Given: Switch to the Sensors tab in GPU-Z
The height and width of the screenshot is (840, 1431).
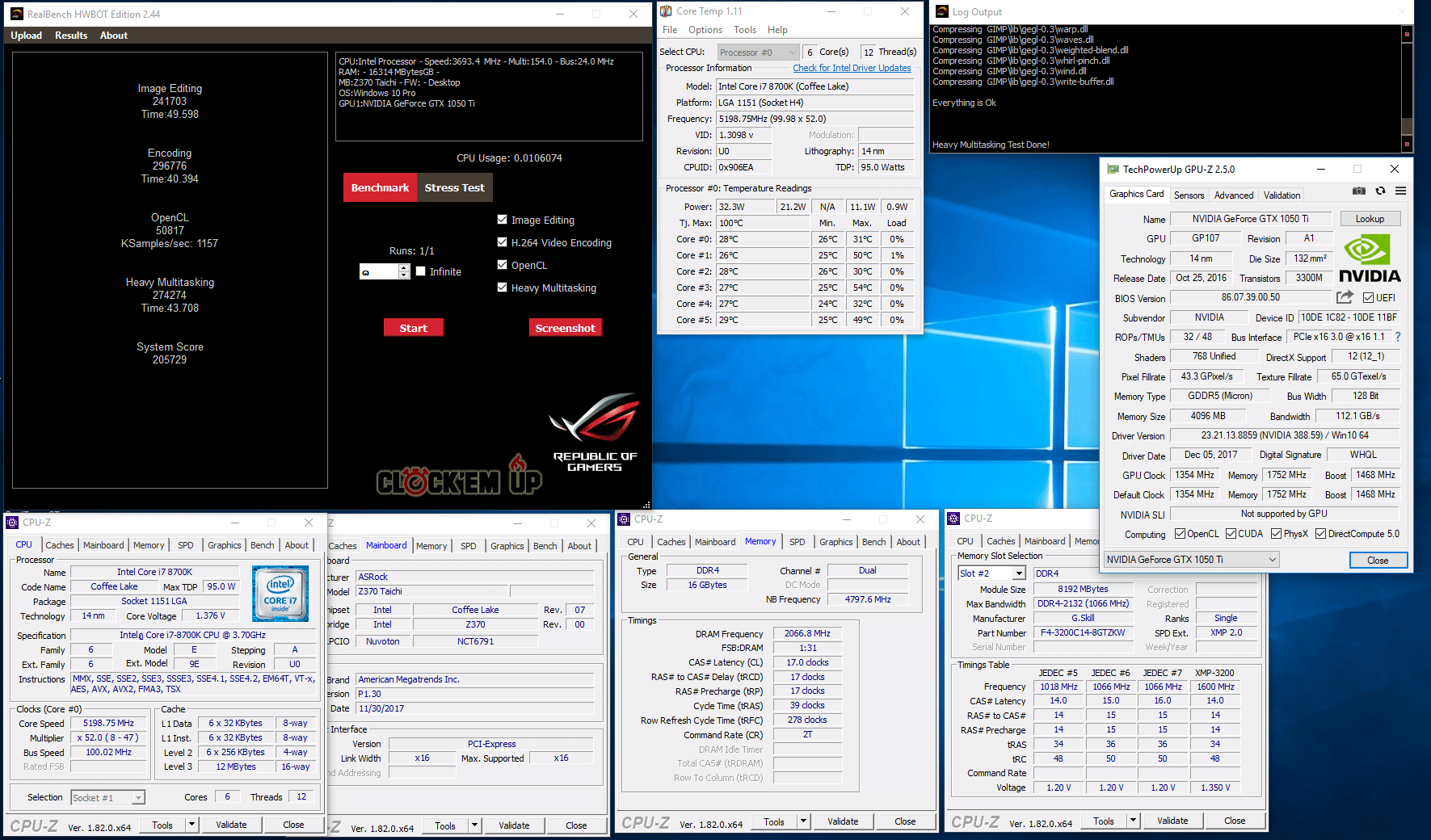Looking at the screenshot, I should point(1189,195).
